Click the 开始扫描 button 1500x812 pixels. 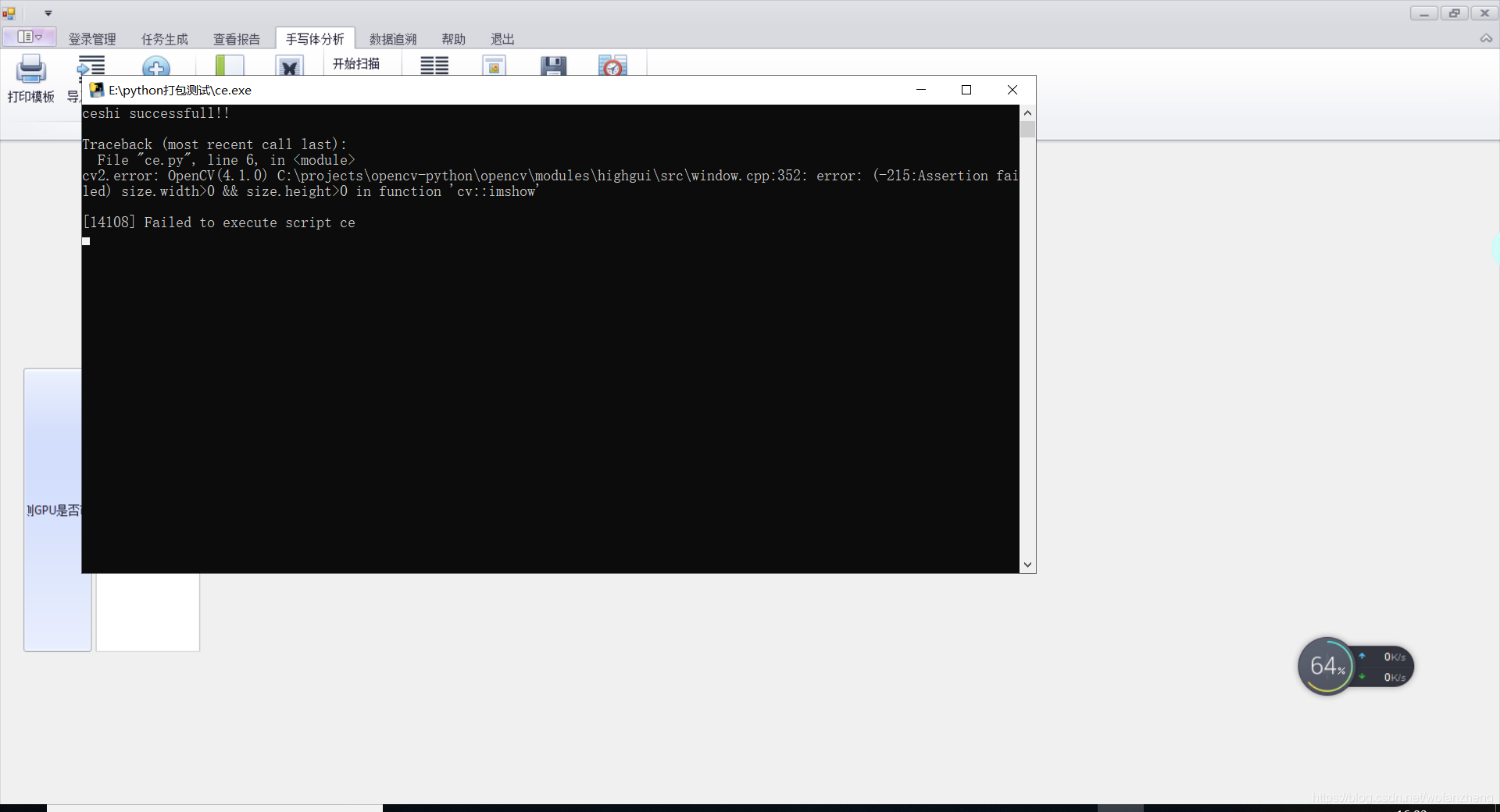[x=356, y=64]
